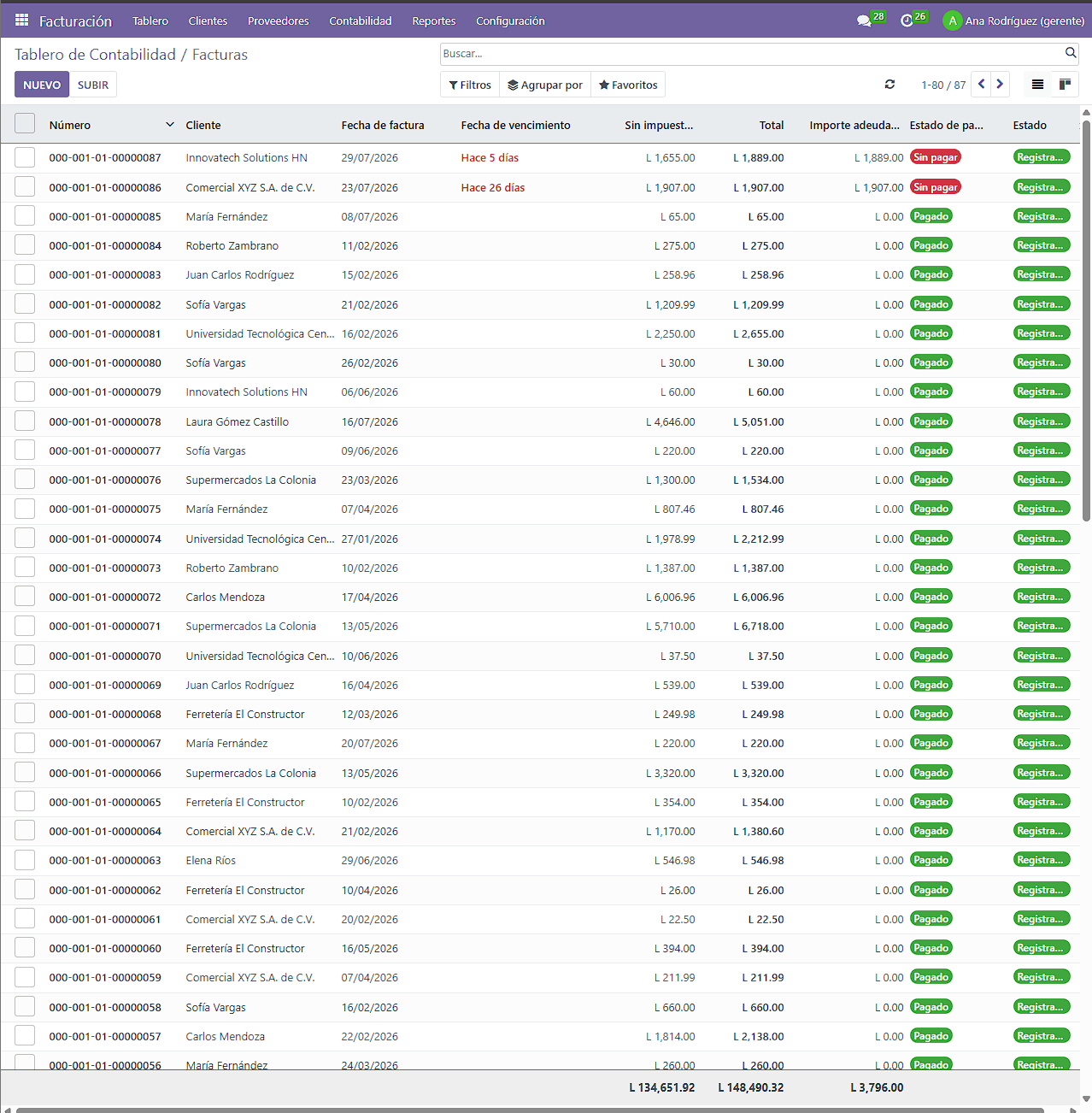The width and height of the screenshot is (1092, 1113).
Task: Open invoice row for Laura Gómez Castillo
Action: click(x=542, y=421)
